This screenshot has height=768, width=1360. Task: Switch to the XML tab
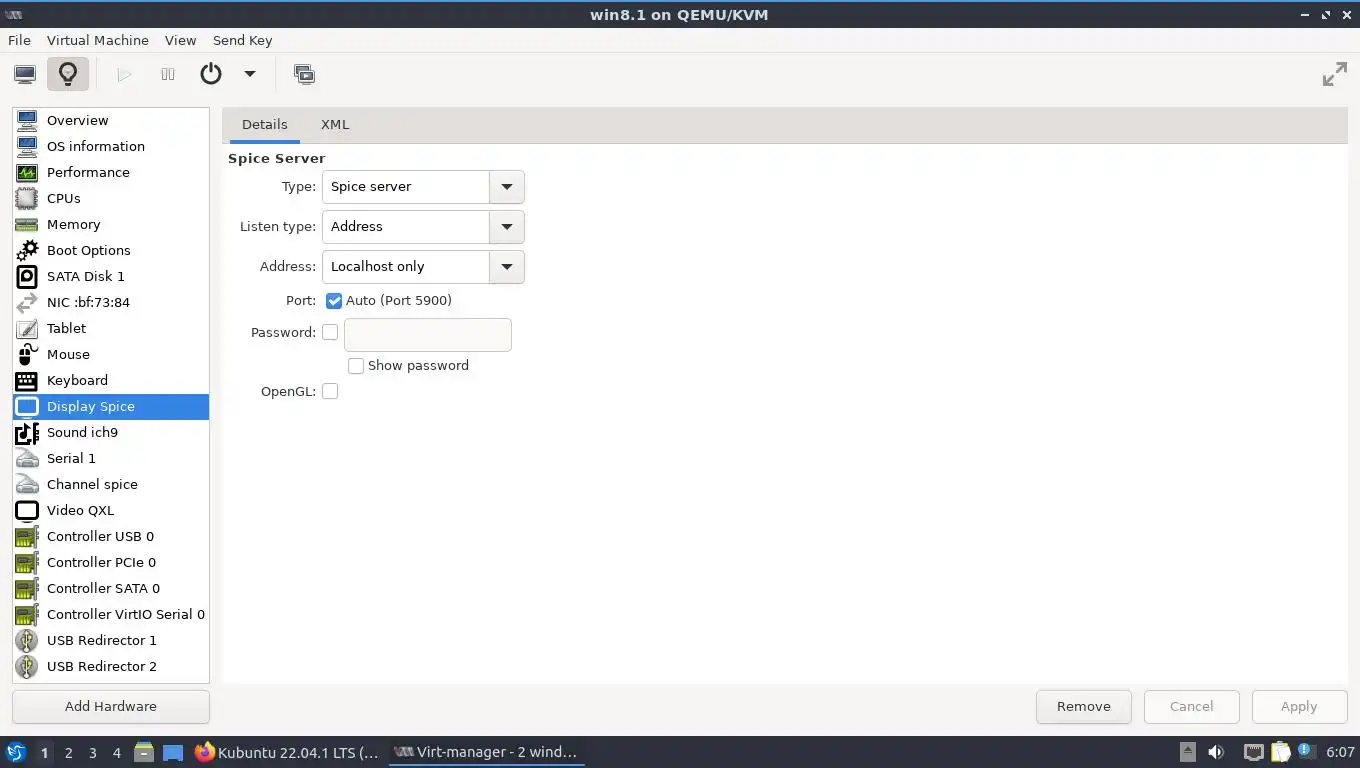[335, 125]
